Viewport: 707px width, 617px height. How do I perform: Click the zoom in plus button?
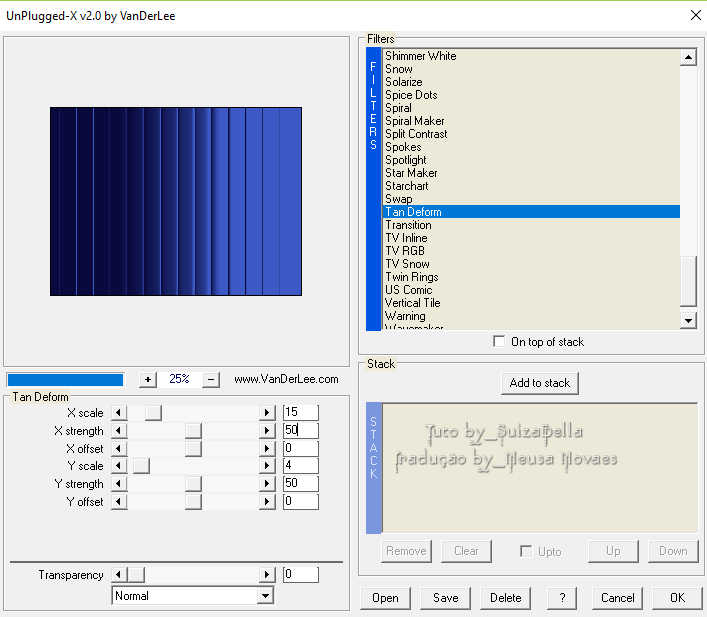point(148,379)
